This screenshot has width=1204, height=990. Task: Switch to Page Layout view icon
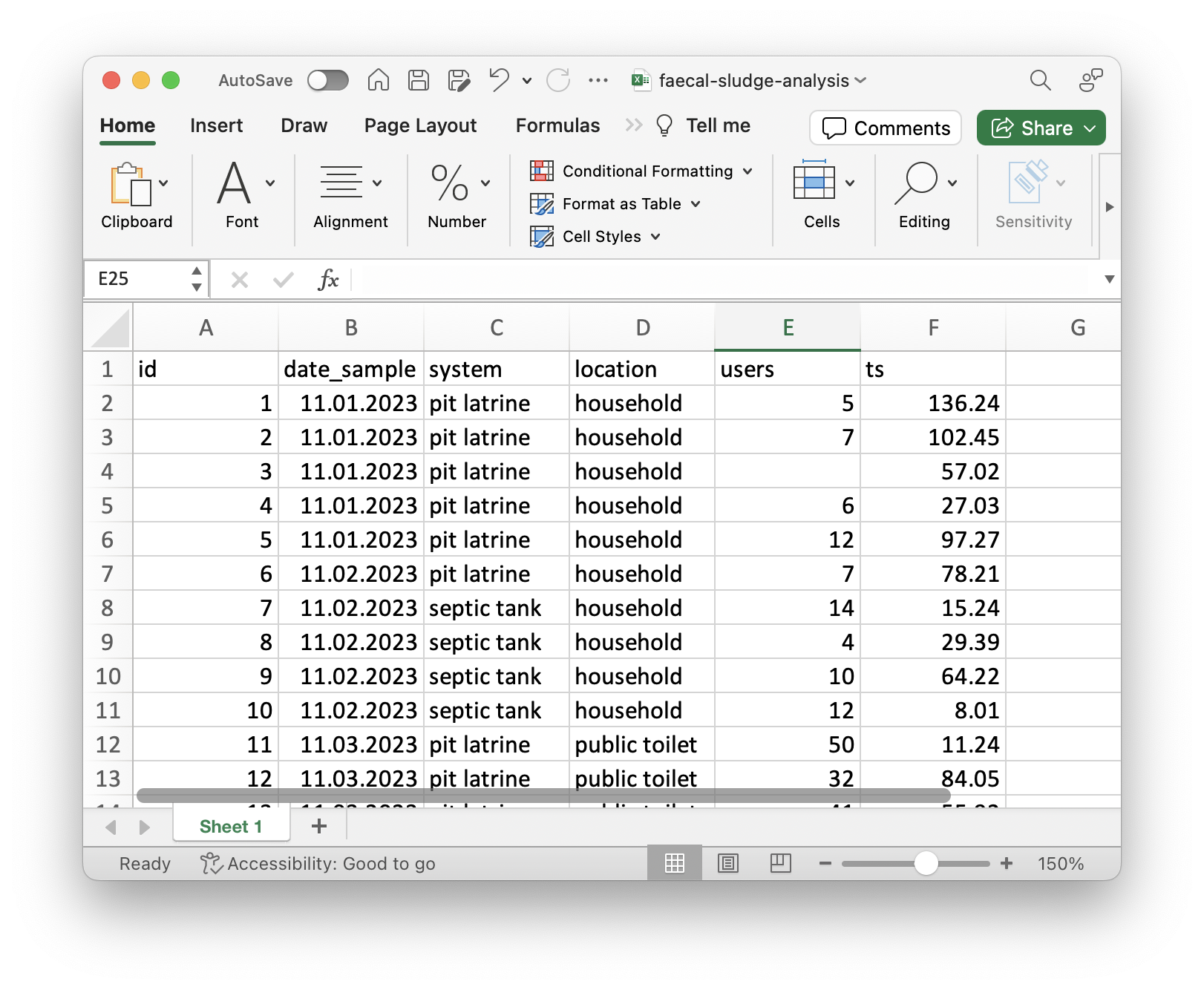(728, 863)
